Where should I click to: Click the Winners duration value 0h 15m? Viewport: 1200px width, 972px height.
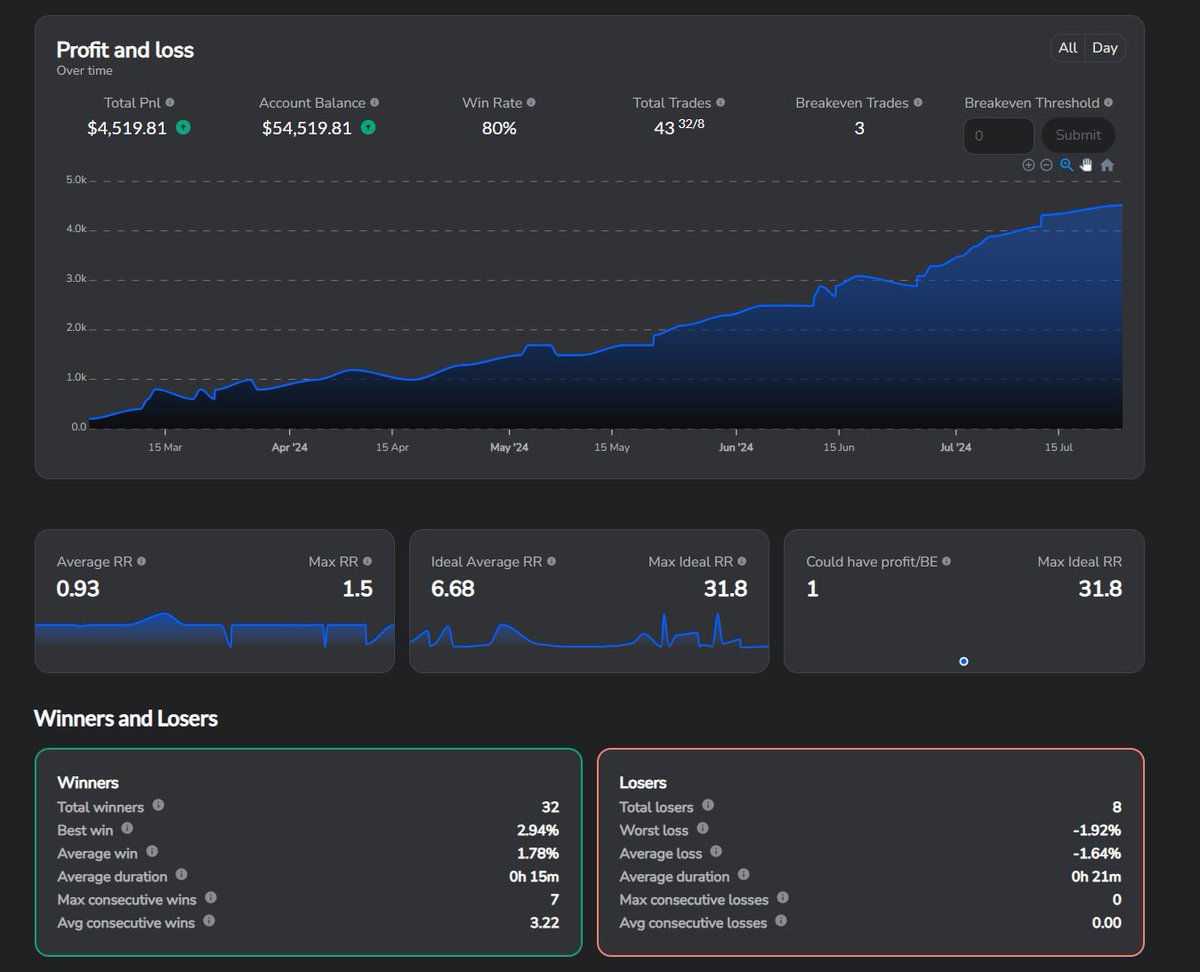[536, 876]
